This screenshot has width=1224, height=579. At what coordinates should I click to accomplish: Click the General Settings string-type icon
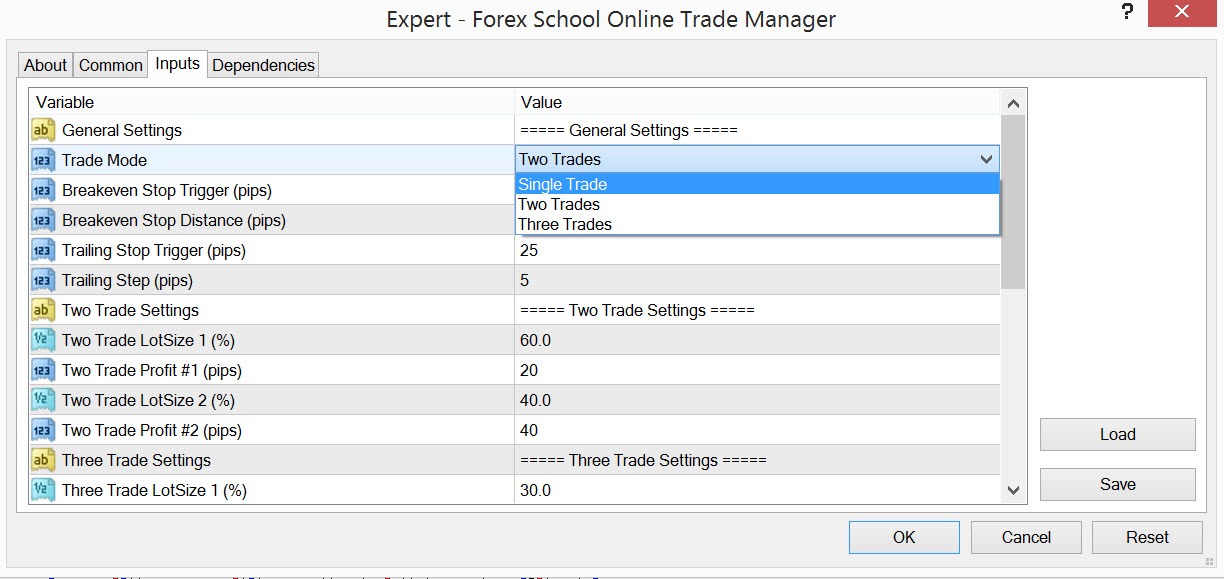point(43,130)
